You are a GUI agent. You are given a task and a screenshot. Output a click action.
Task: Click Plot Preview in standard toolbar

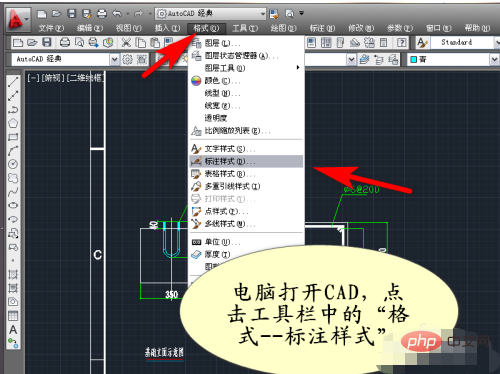coord(79,43)
